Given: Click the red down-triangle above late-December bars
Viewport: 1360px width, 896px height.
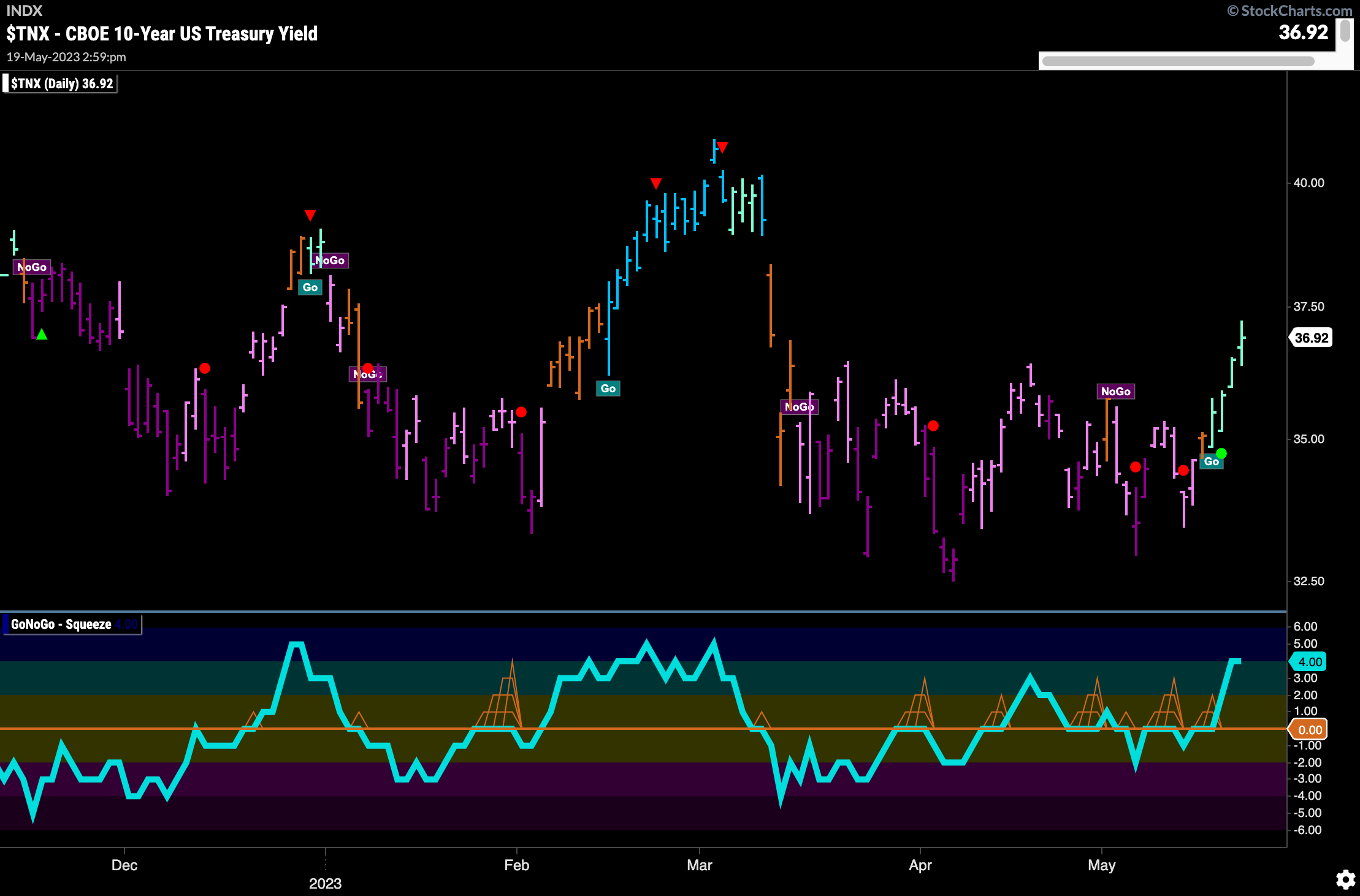Looking at the screenshot, I should click(310, 215).
